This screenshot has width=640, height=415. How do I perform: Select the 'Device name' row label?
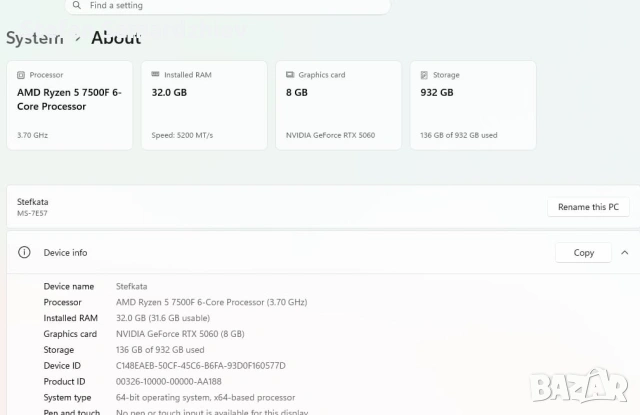point(69,286)
